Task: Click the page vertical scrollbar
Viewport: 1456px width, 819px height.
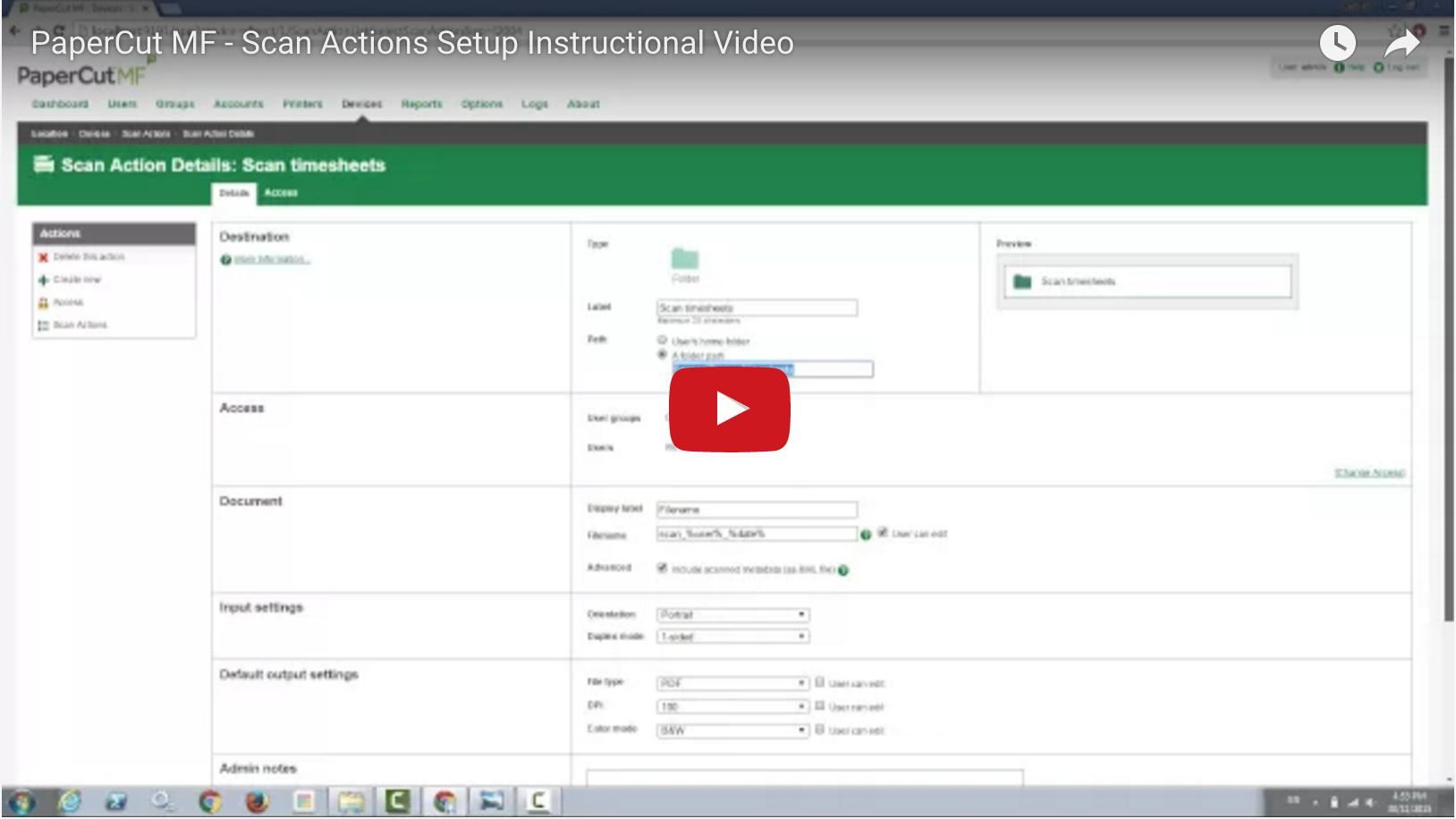Action: coord(1449,340)
